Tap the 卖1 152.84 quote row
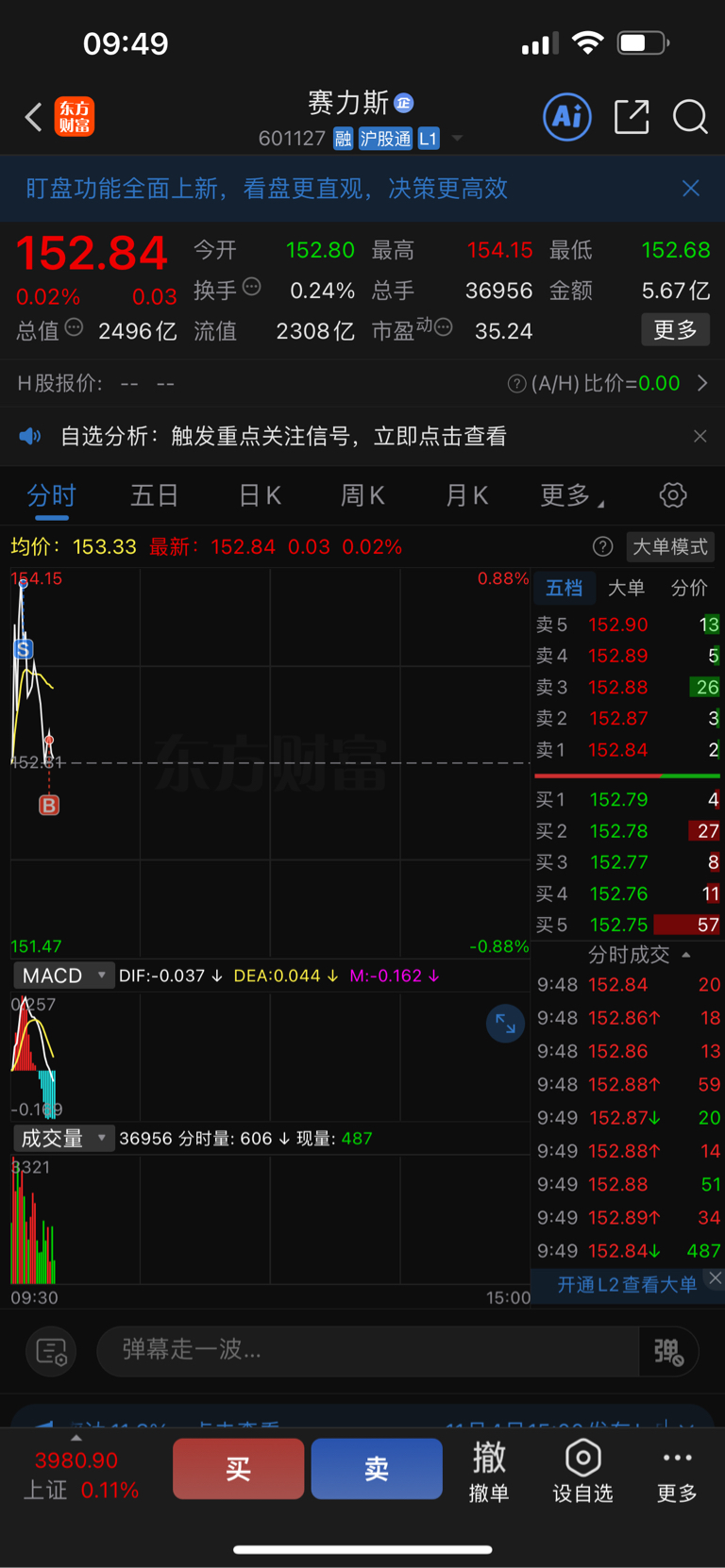This screenshot has height=1568, width=725. (x=628, y=750)
